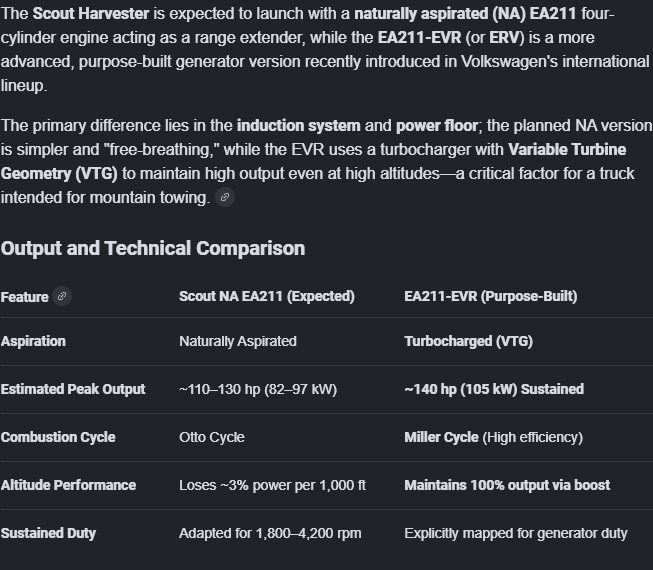Select the "EA211-EVR (Purpose-Built)" column header
The width and height of the screenshot is (653, 570).
(490, 297)
